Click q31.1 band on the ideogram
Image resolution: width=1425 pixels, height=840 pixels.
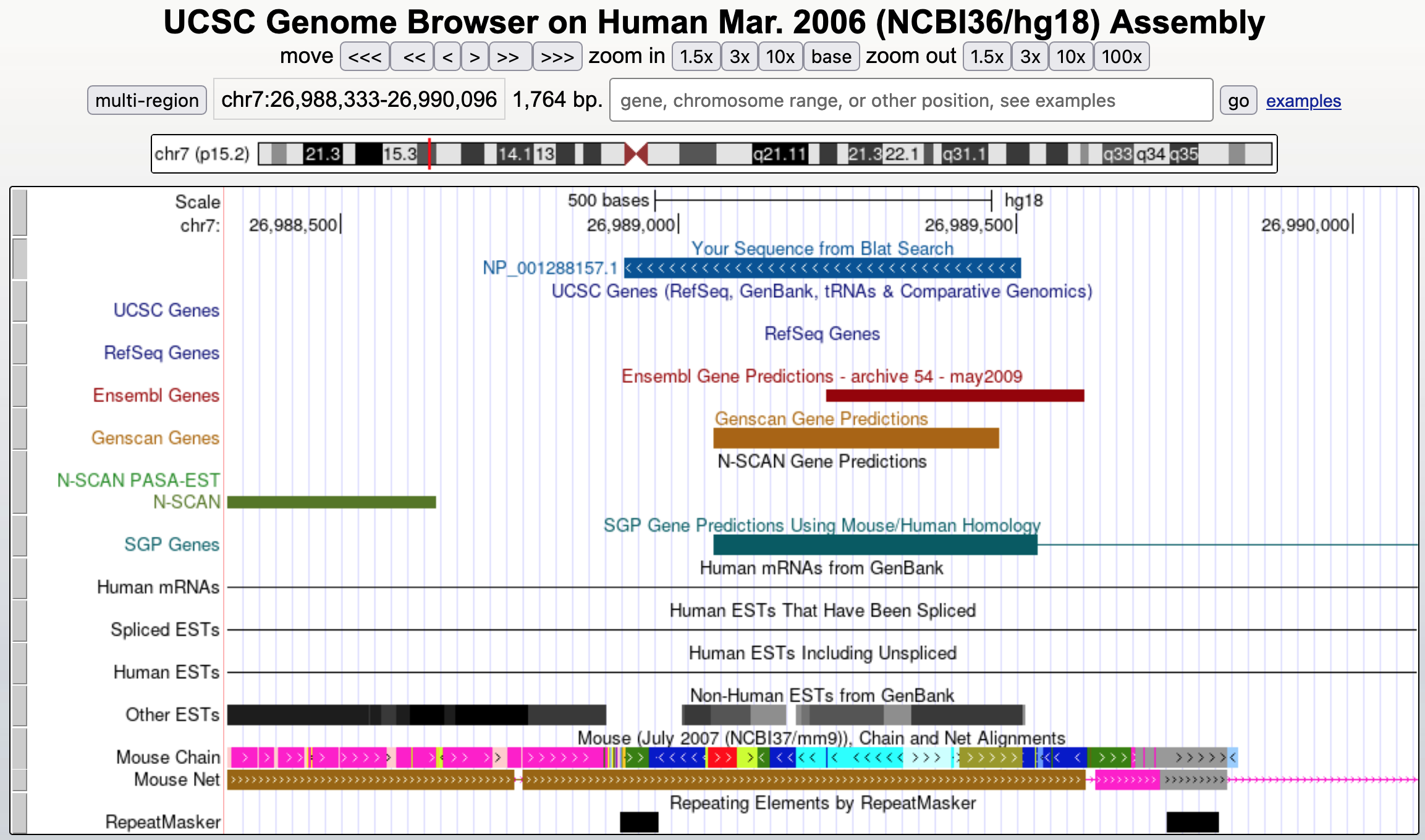point(963,154)
